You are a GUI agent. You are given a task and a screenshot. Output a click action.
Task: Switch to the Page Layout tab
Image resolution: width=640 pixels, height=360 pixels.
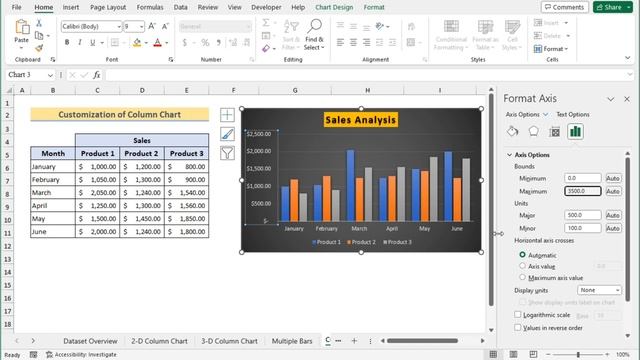108,7
